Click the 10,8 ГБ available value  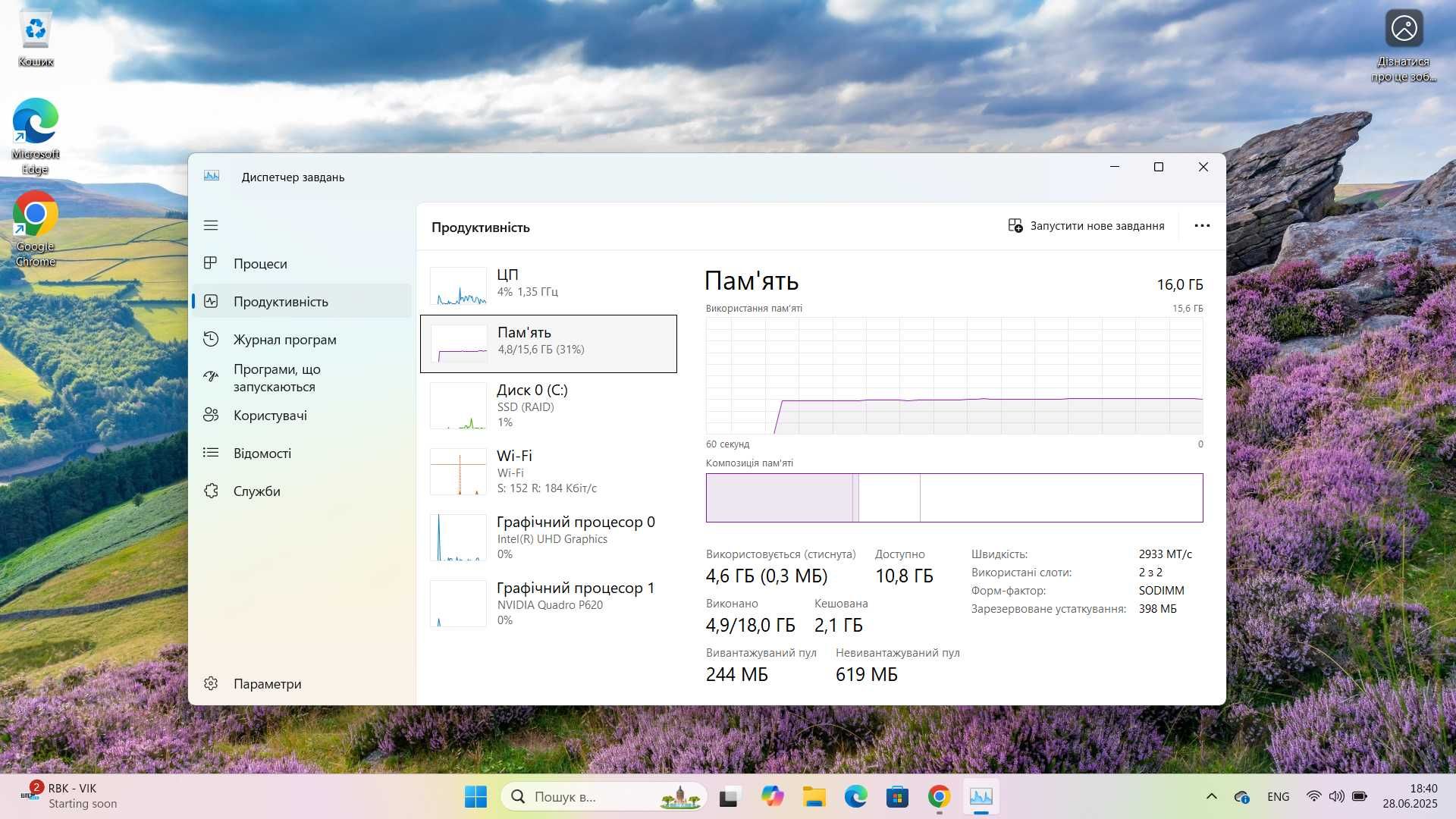904,576
